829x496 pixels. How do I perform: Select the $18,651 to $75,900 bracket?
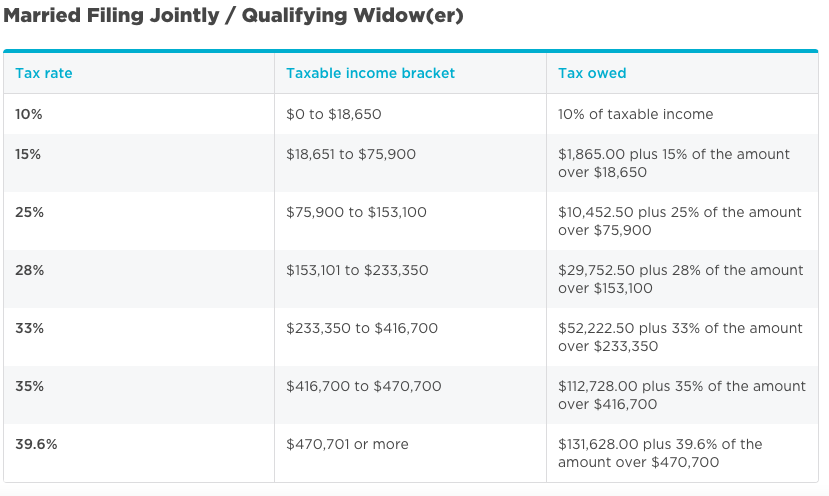tap(351, 154)
